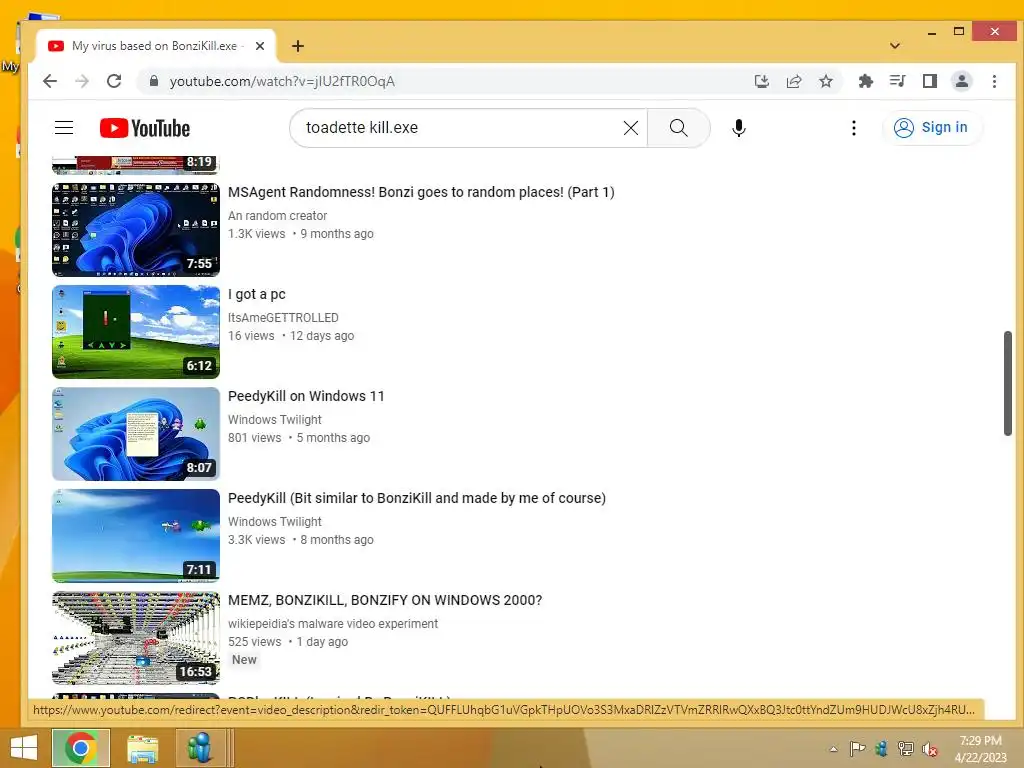Open Chrome profile avatar
Image resolution: width=1024 pixels, height=768 pixels.
pos(962,81)
